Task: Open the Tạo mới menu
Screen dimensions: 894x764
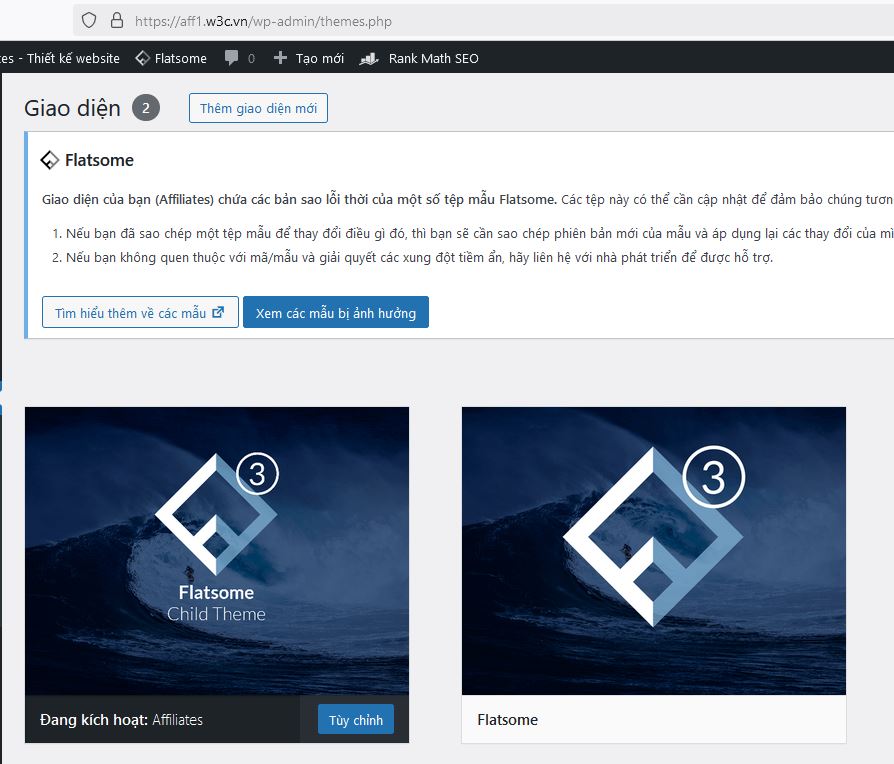Action: click(308, 58)
